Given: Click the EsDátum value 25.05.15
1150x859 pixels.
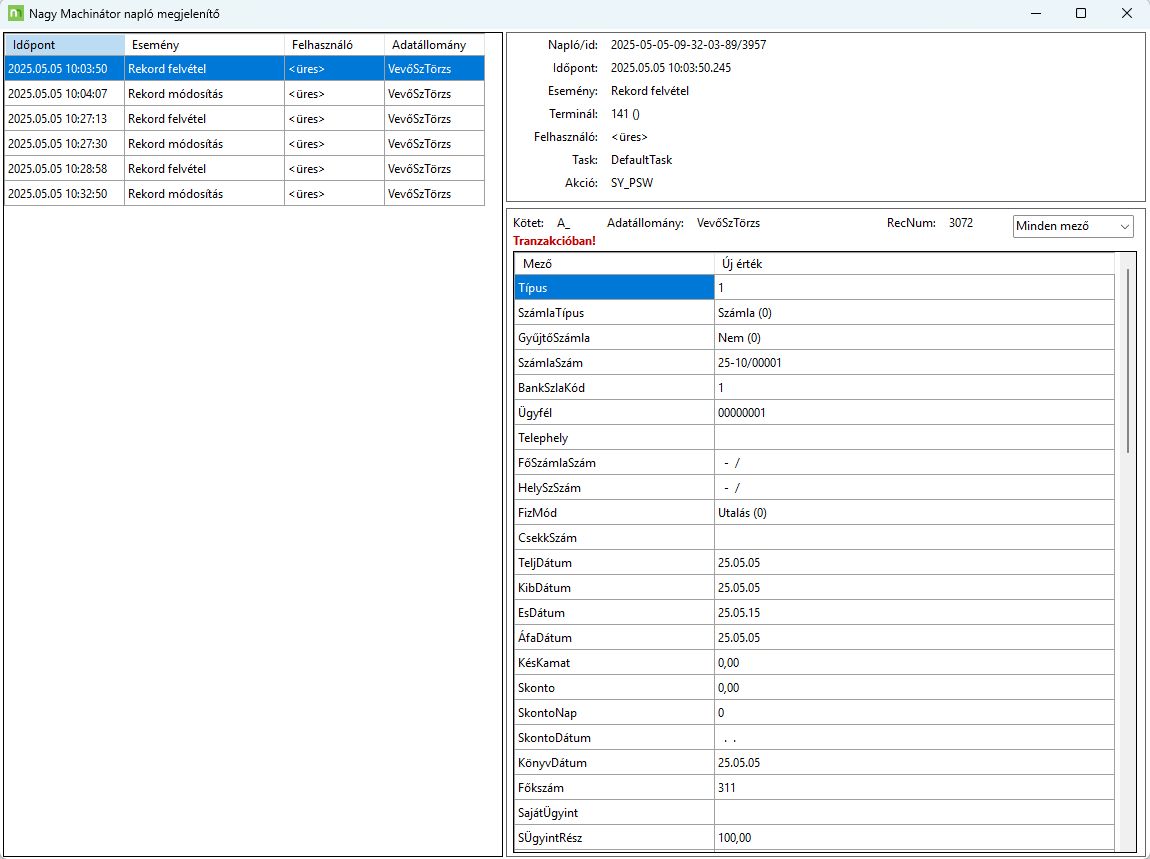Looking at the screenshot, I should pyautogui.click(x=739, y=613).
